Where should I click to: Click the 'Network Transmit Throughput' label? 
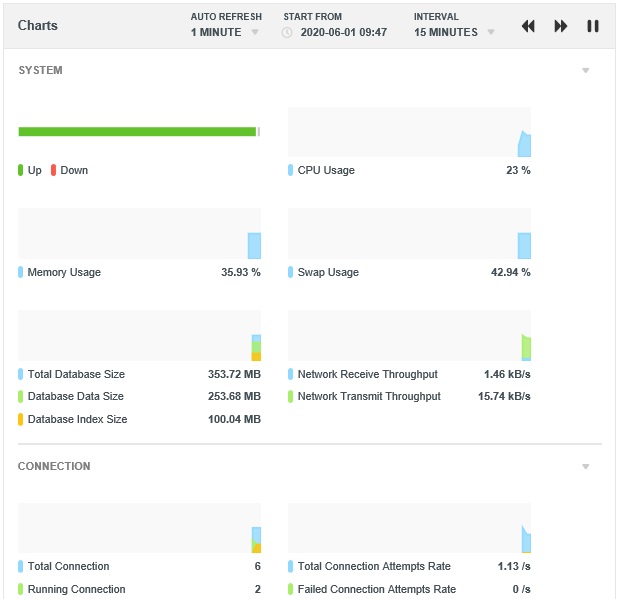(369, 396)
